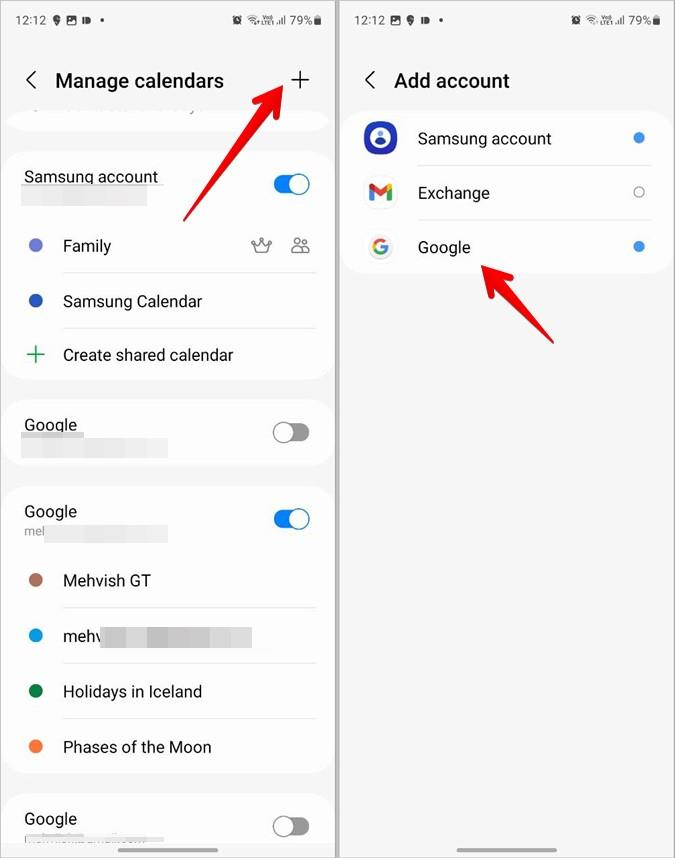675x858 pixels.
Task: Turn off the Samsung account calendar toggle
Action: coord(292,184)
